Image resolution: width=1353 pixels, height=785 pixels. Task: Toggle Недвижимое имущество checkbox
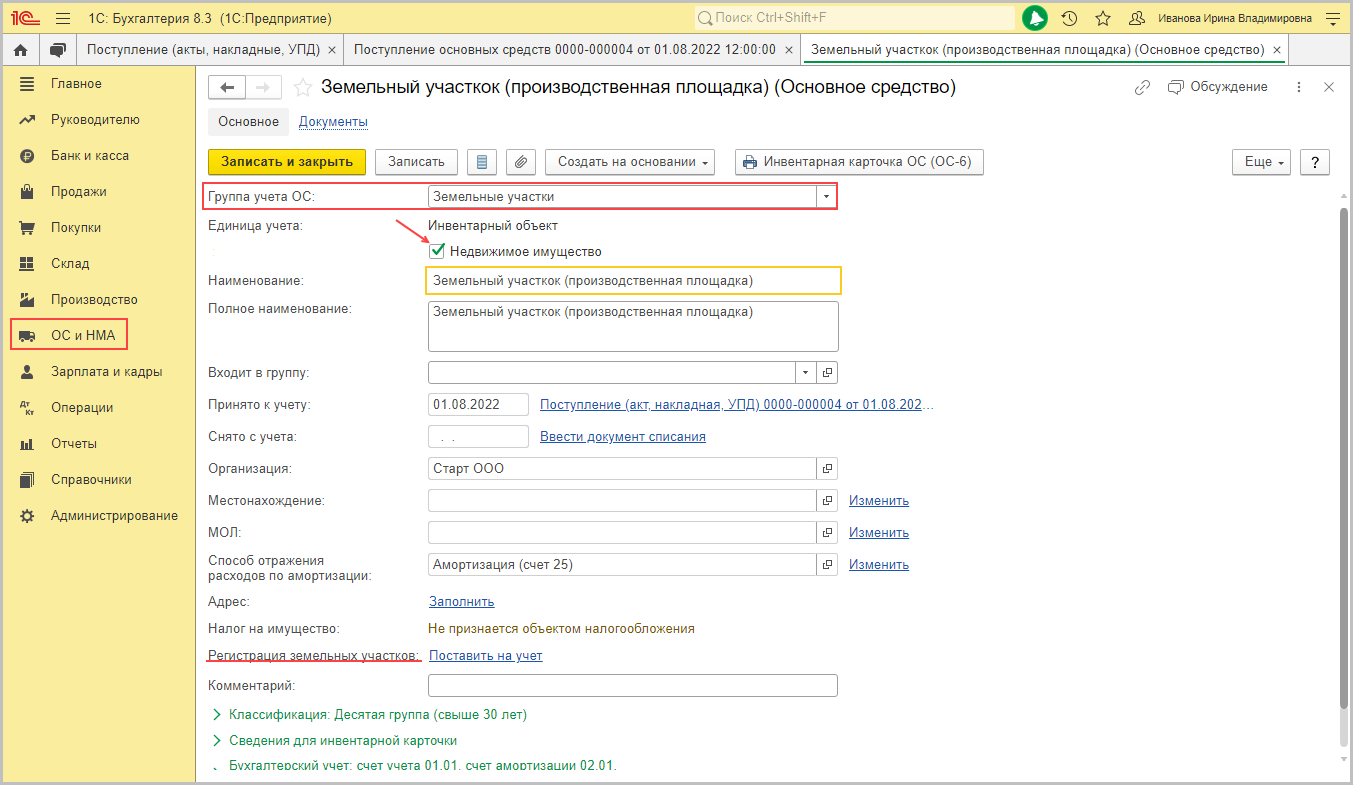[x=437, y=251]
